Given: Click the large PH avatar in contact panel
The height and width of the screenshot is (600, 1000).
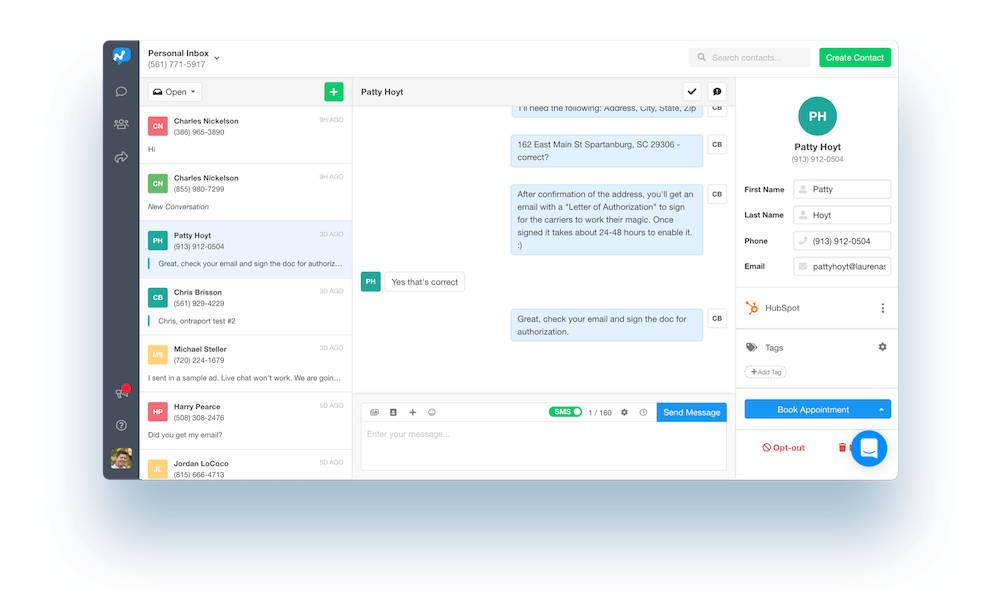Looking at the screenshot, I should (817, 116).
